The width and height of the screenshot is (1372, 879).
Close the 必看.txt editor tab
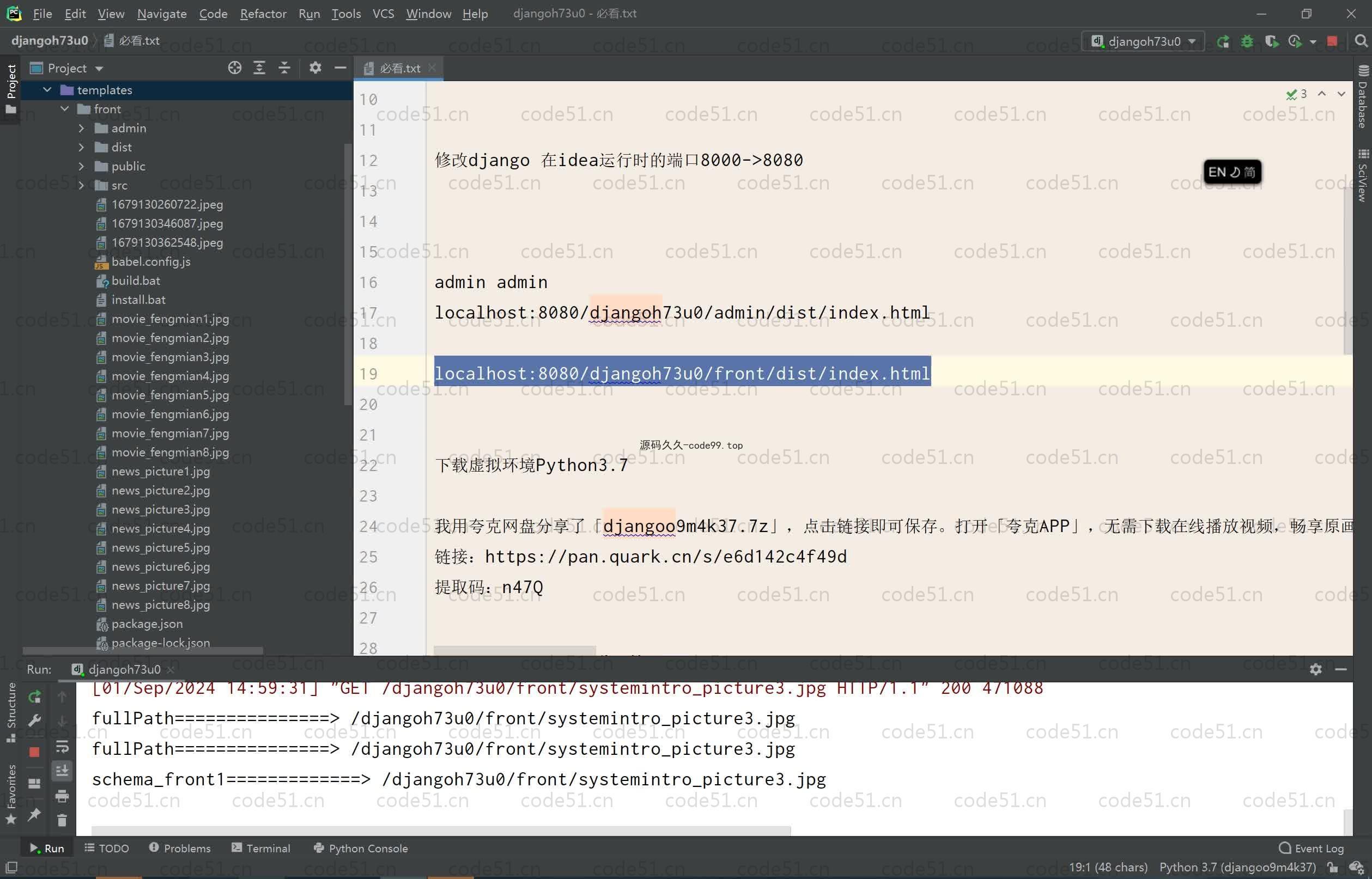coord(432,68)
